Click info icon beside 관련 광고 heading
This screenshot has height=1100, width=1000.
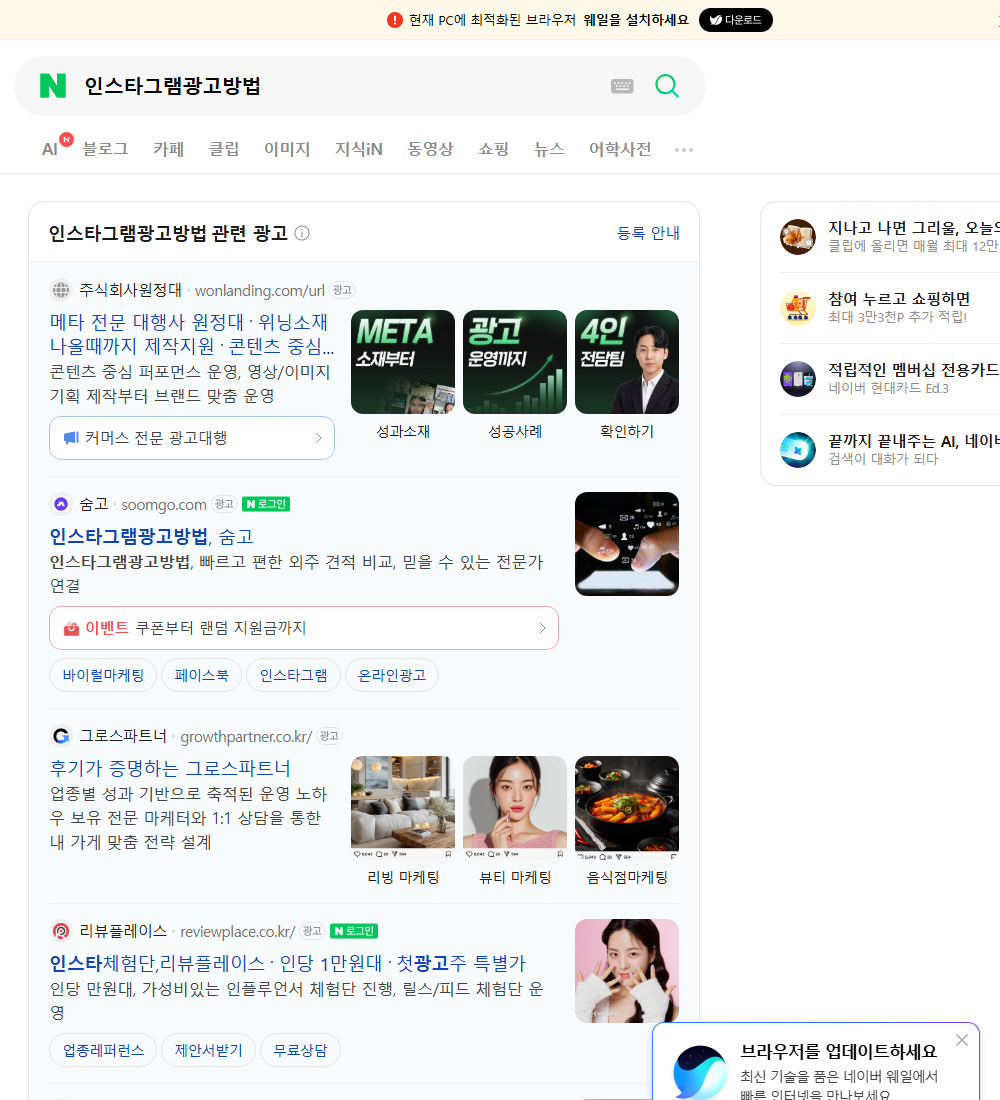pos(302,233)
